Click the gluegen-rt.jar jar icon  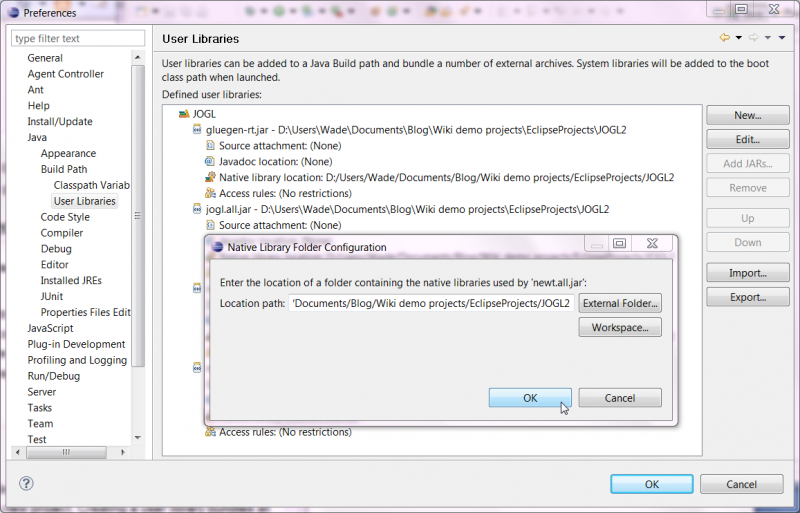(x=197, y=129)
